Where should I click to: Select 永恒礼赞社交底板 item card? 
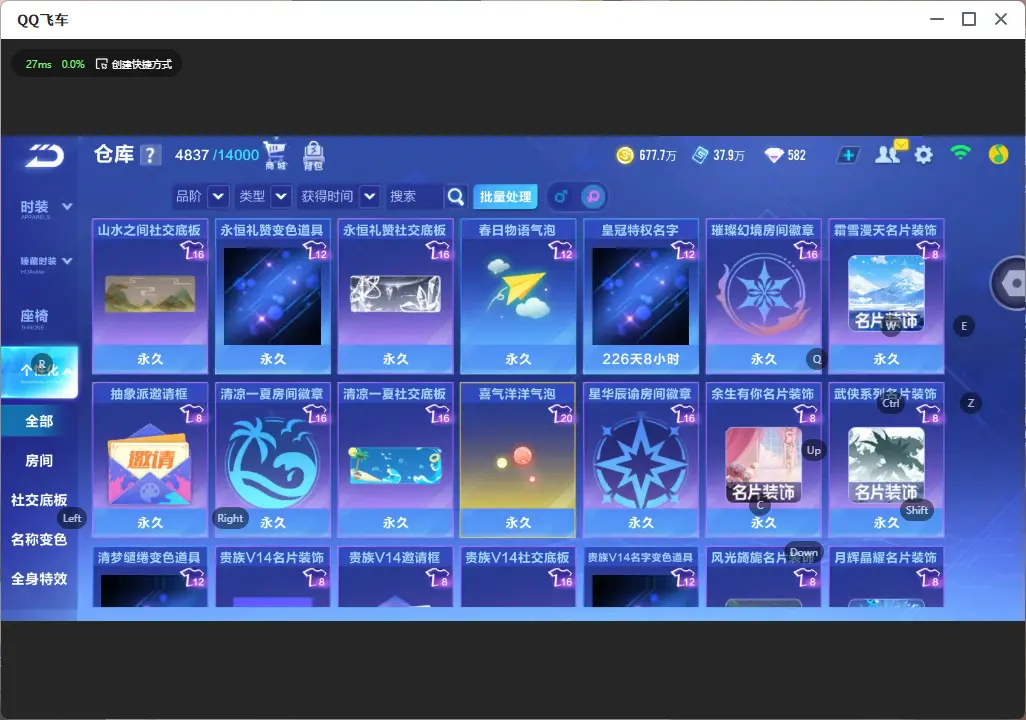coord(395,296)
